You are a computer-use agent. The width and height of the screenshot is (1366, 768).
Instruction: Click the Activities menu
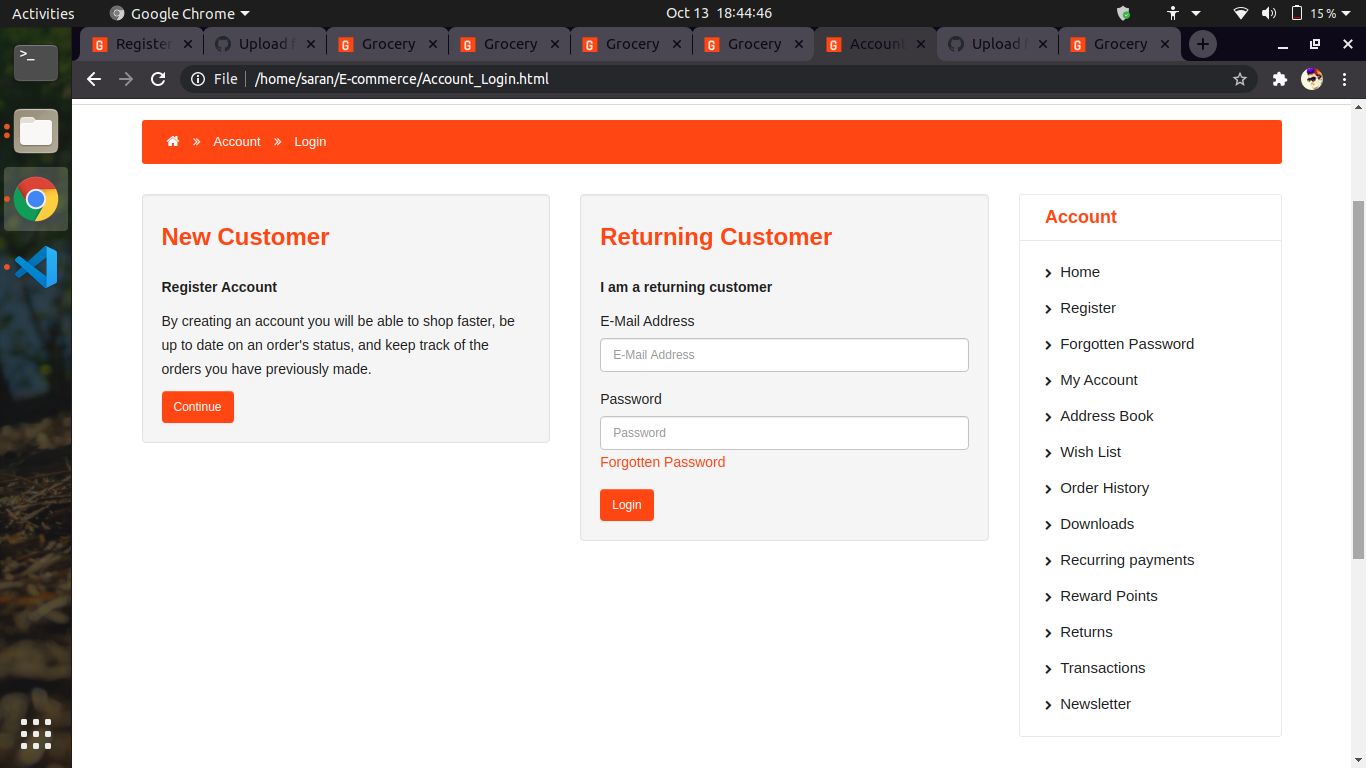40,13
